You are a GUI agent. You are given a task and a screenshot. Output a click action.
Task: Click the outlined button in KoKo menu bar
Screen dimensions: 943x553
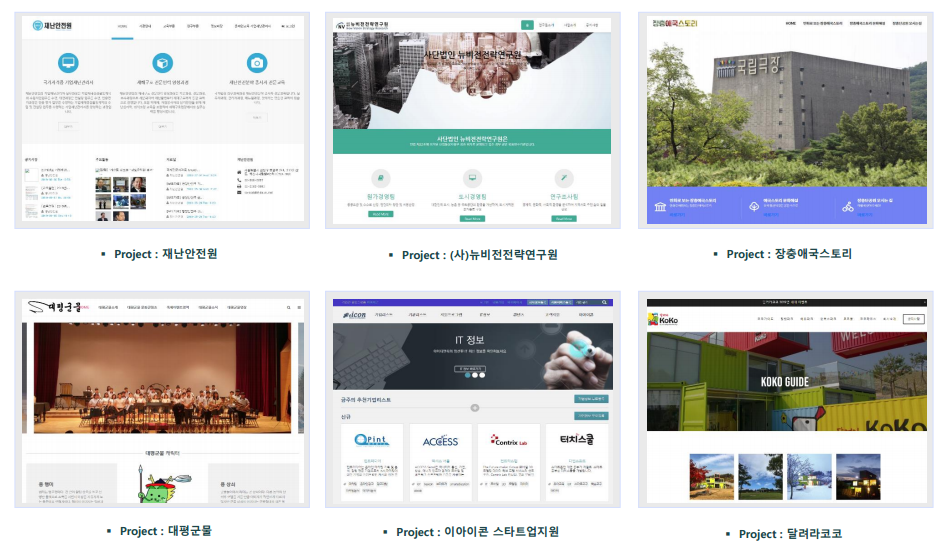[x=914, y=319]
